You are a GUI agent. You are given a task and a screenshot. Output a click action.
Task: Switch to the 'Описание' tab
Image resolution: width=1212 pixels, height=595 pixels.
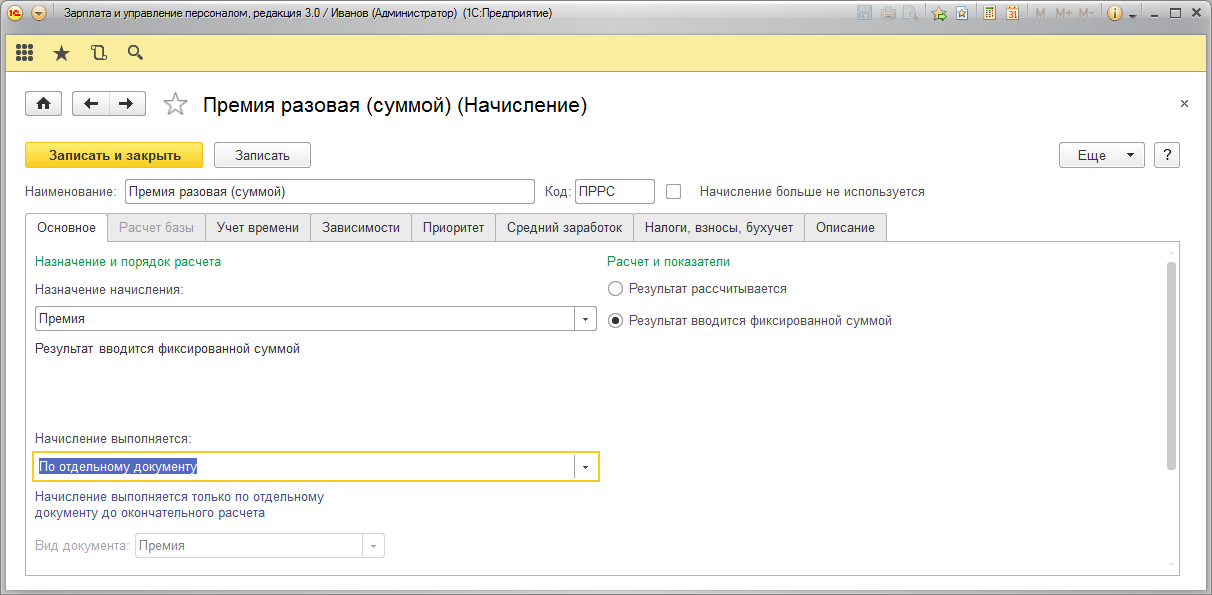tap(845, 227)
